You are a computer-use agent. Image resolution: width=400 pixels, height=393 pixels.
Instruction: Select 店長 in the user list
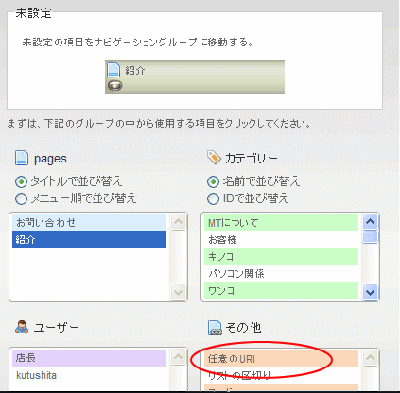[89, 358]
